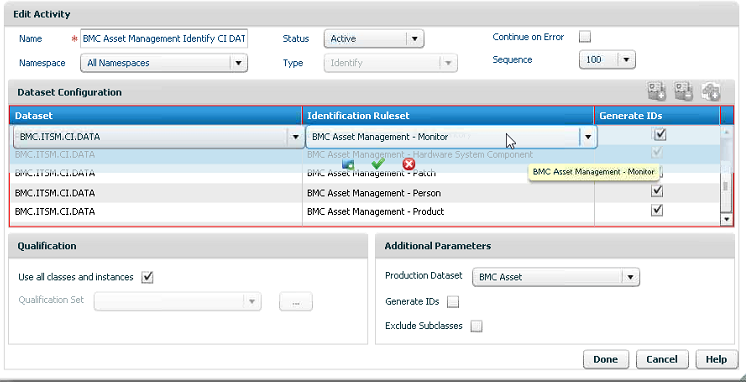This screenshot has height=382, width=746.
Task: Select the BMC Asset Management - Product row
Action: pyautogui.click(x=366, y=212)
